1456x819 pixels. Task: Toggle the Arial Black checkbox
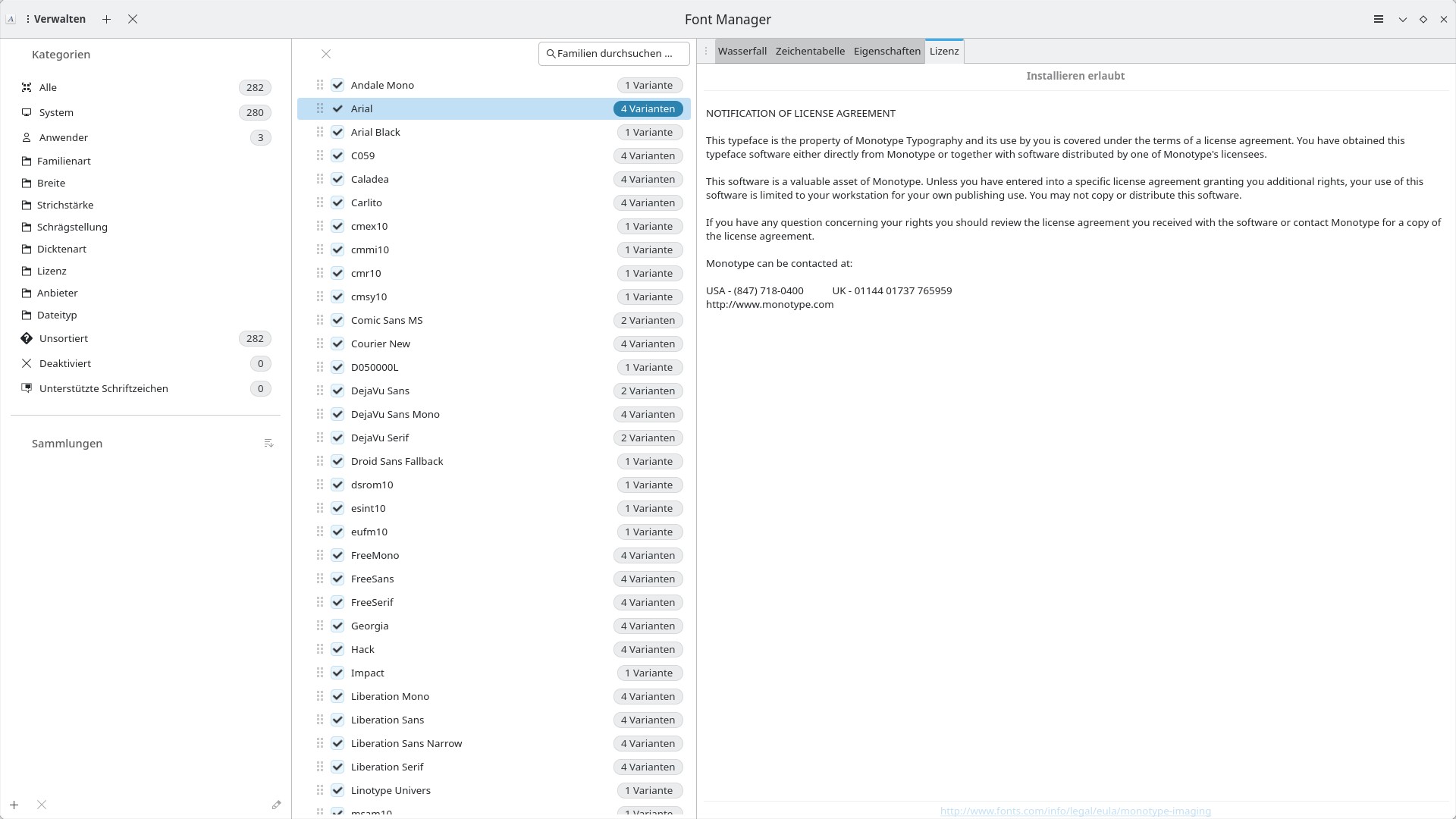click(337, 132)
